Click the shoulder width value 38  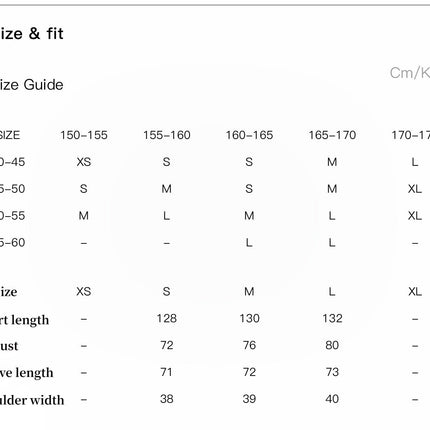(x=167, y=399)
